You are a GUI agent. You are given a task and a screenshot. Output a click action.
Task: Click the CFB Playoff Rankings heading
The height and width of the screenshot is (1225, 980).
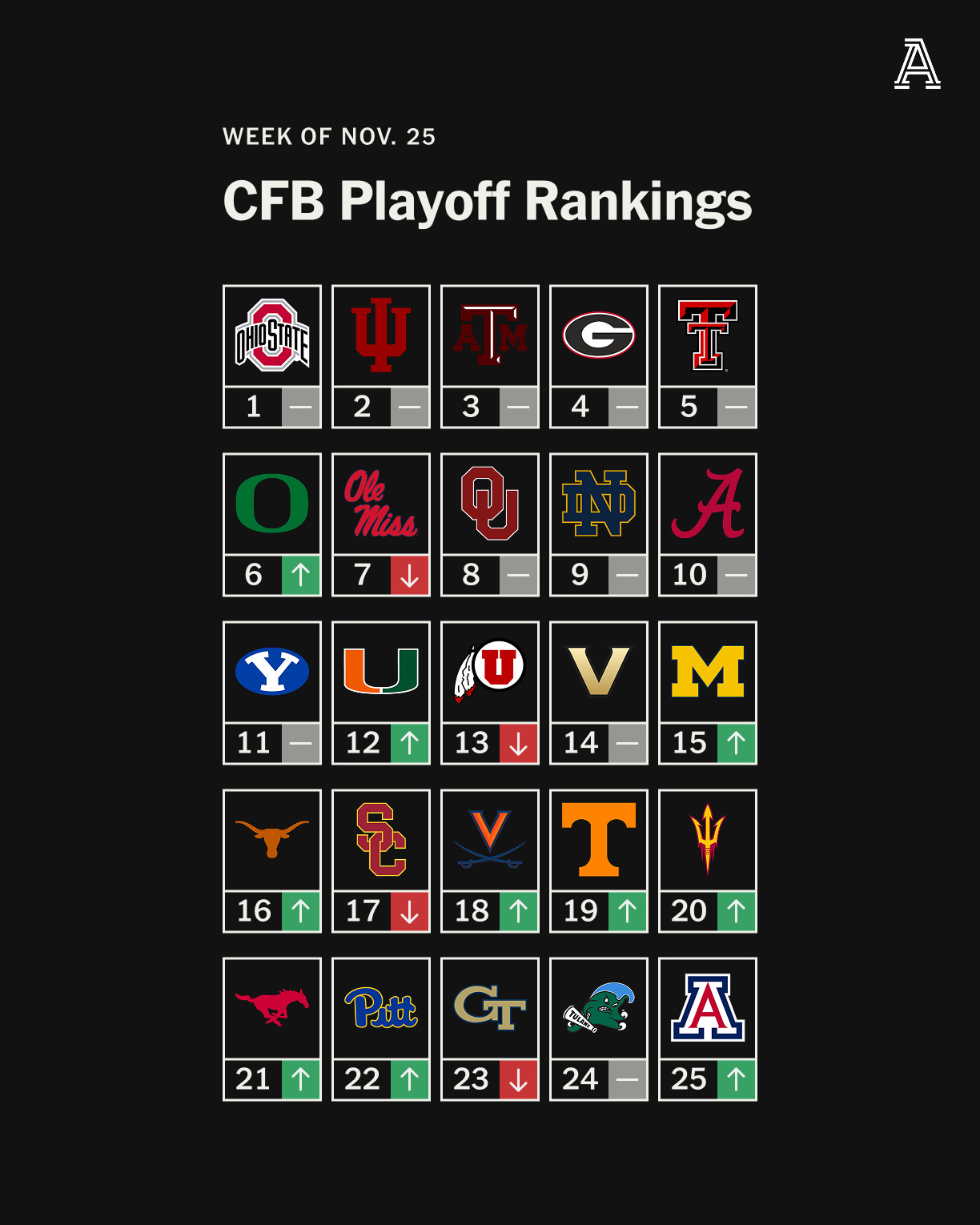(x=488, y=200)
